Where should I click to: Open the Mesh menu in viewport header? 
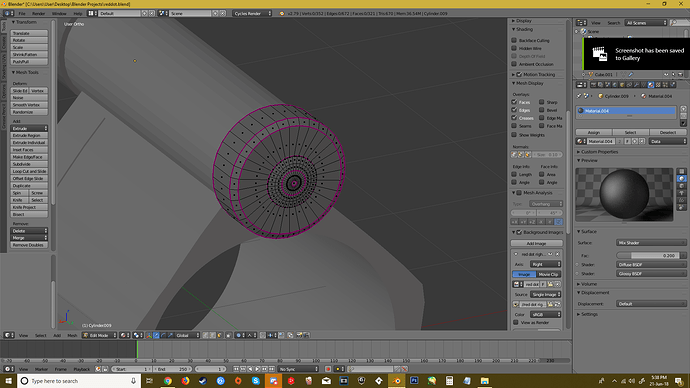tap(72, 335)
